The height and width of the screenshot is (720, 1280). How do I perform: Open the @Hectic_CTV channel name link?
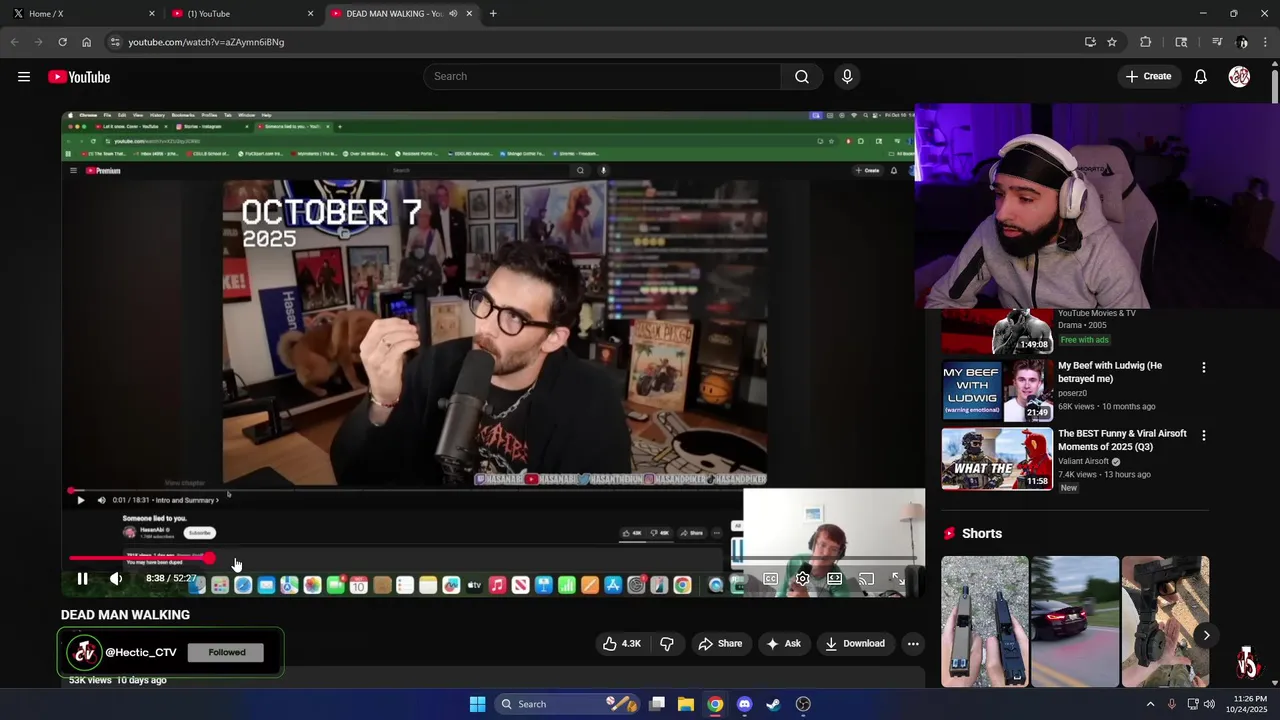141,653
